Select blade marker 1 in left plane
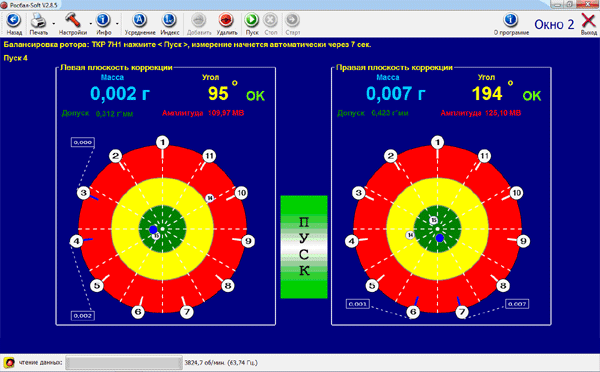Image resolution: width=600 pixels, height=372 pixels. click(163, 142)
